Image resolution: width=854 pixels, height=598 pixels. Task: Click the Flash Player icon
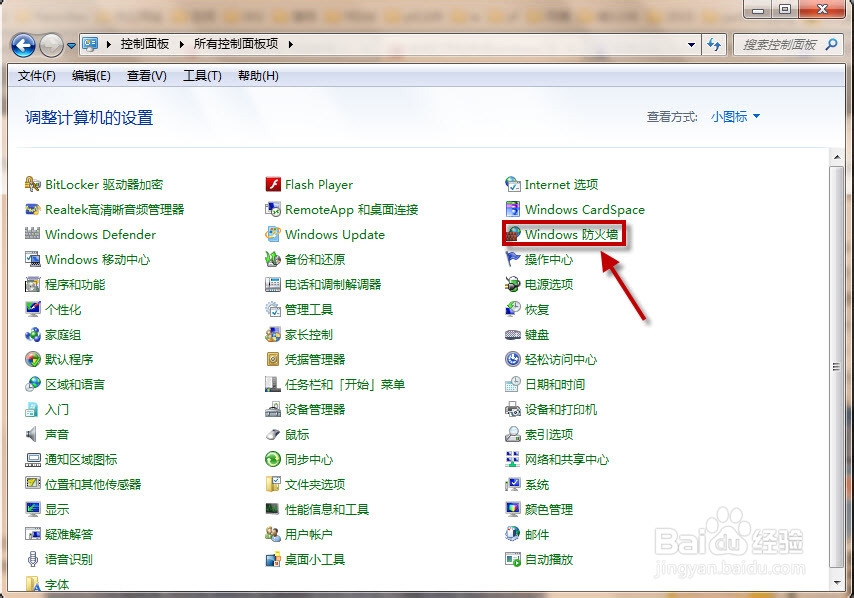click(273, 184)
